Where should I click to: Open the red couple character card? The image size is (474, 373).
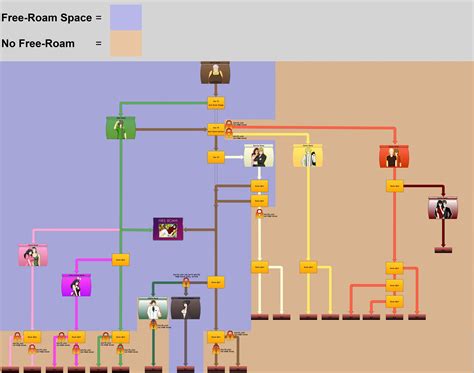click(394, 156)
